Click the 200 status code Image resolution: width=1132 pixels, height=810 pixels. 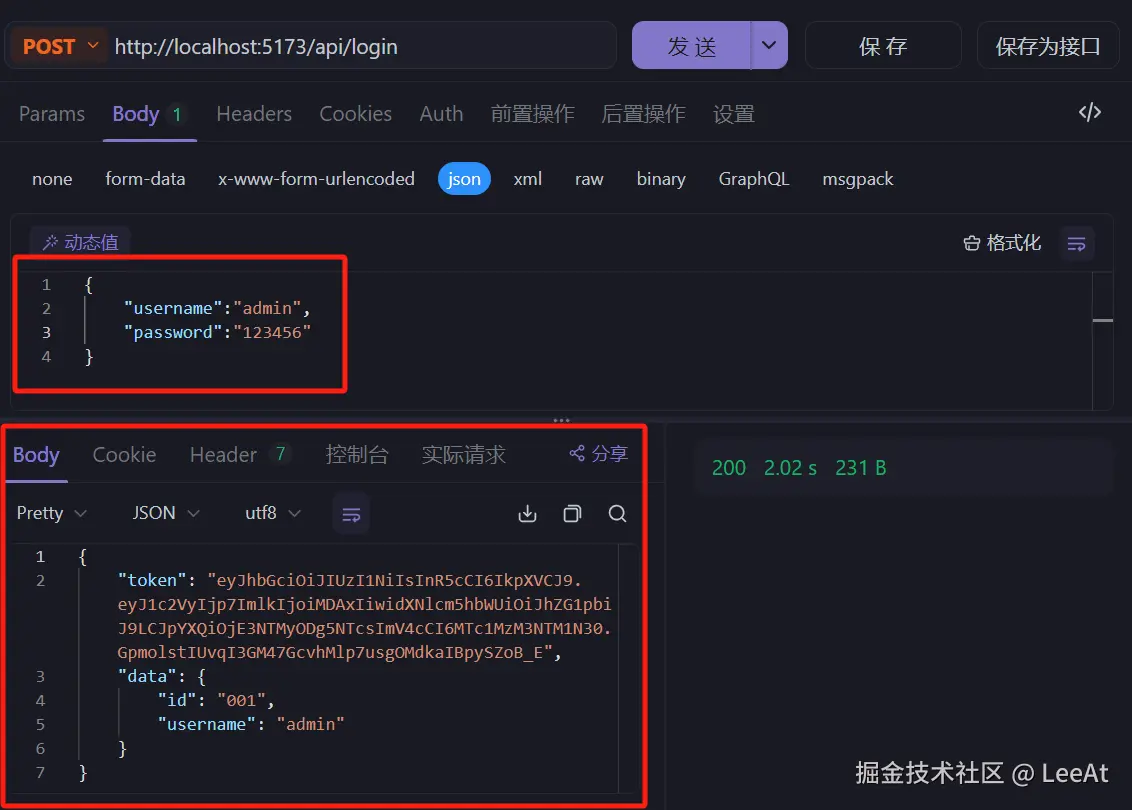point(728,468)
